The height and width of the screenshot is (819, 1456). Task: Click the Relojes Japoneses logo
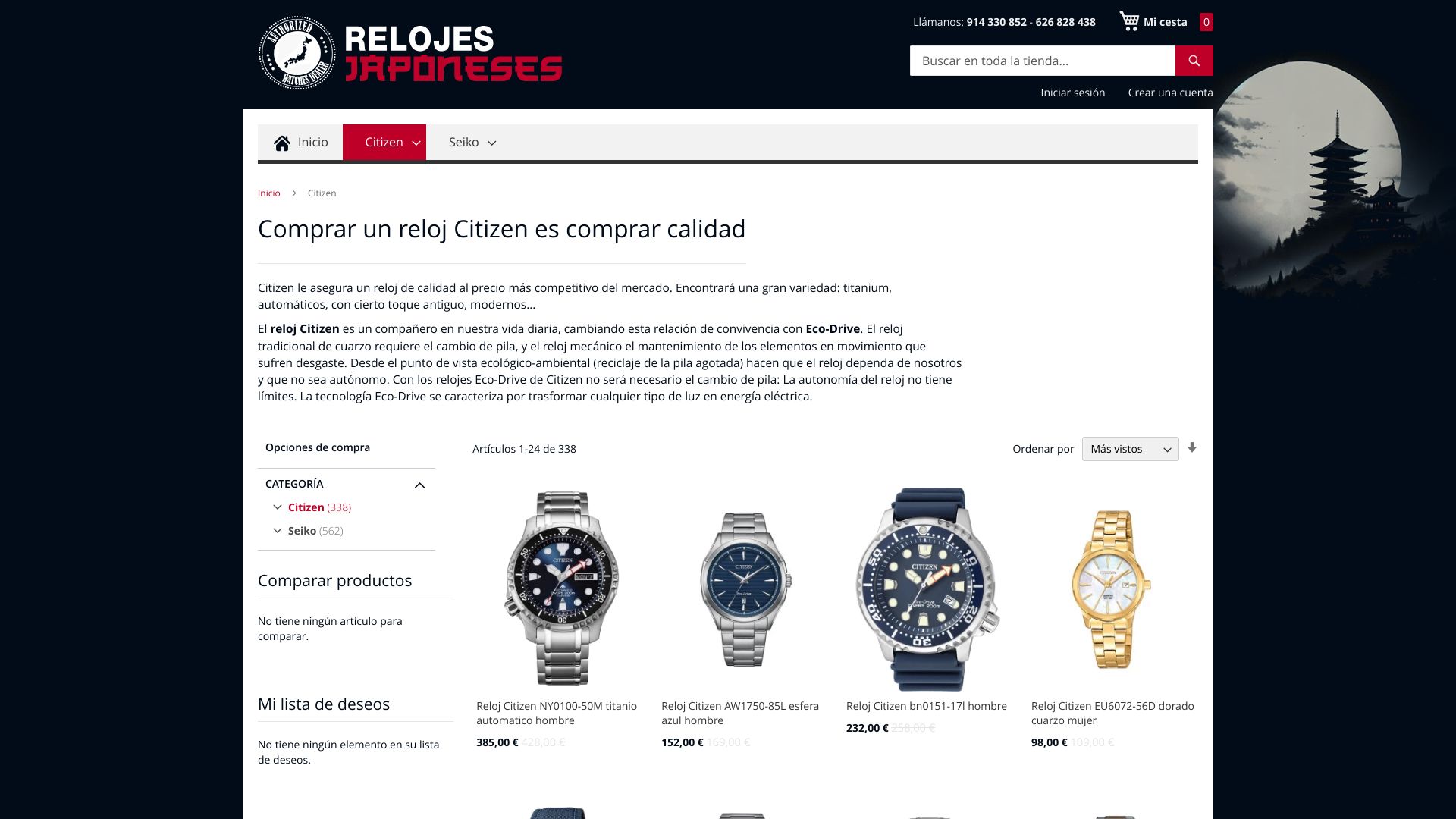click(410, 53)
